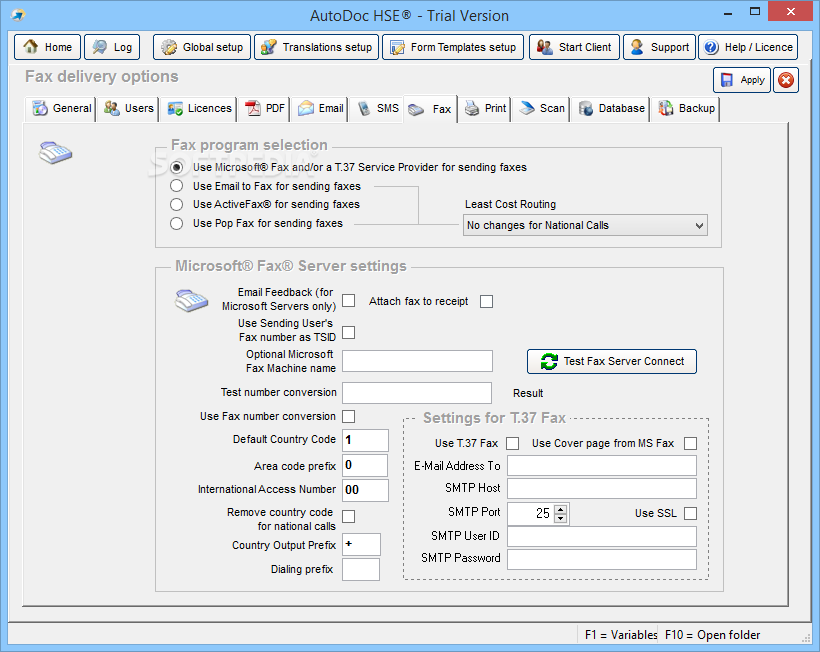
Task: Enable Use T.37 Fax checkbox
Action: (512, 443)
